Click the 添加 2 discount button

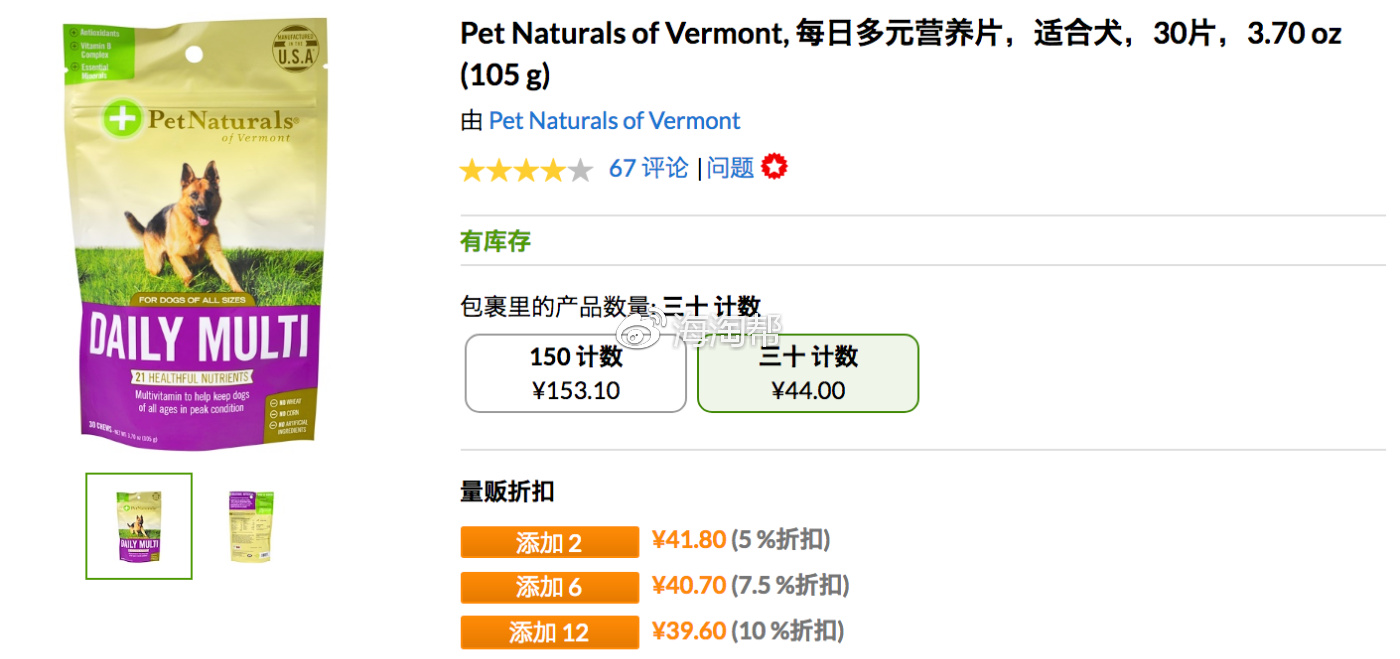pos(549,542)
